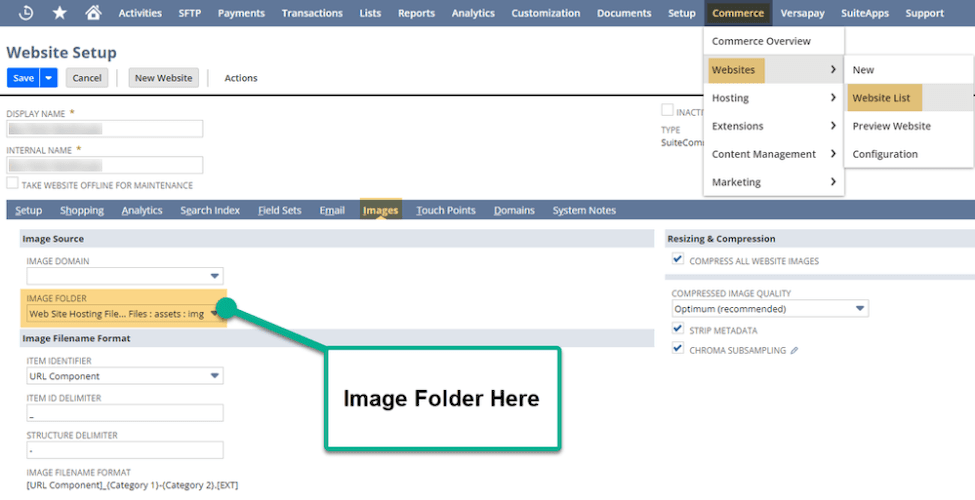The image size is (975, 500).
Task: Click the Internal Name input field
Action: point(104,165)
